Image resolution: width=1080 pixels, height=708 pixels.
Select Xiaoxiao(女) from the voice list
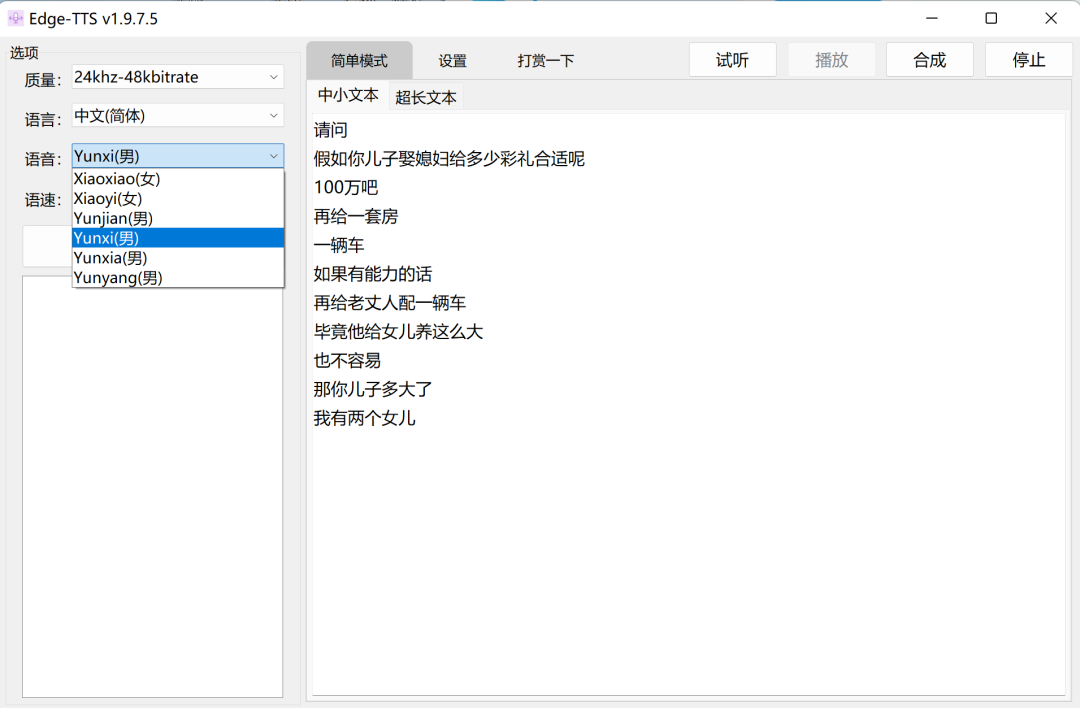pyautogui.click(x=178, y=179)
